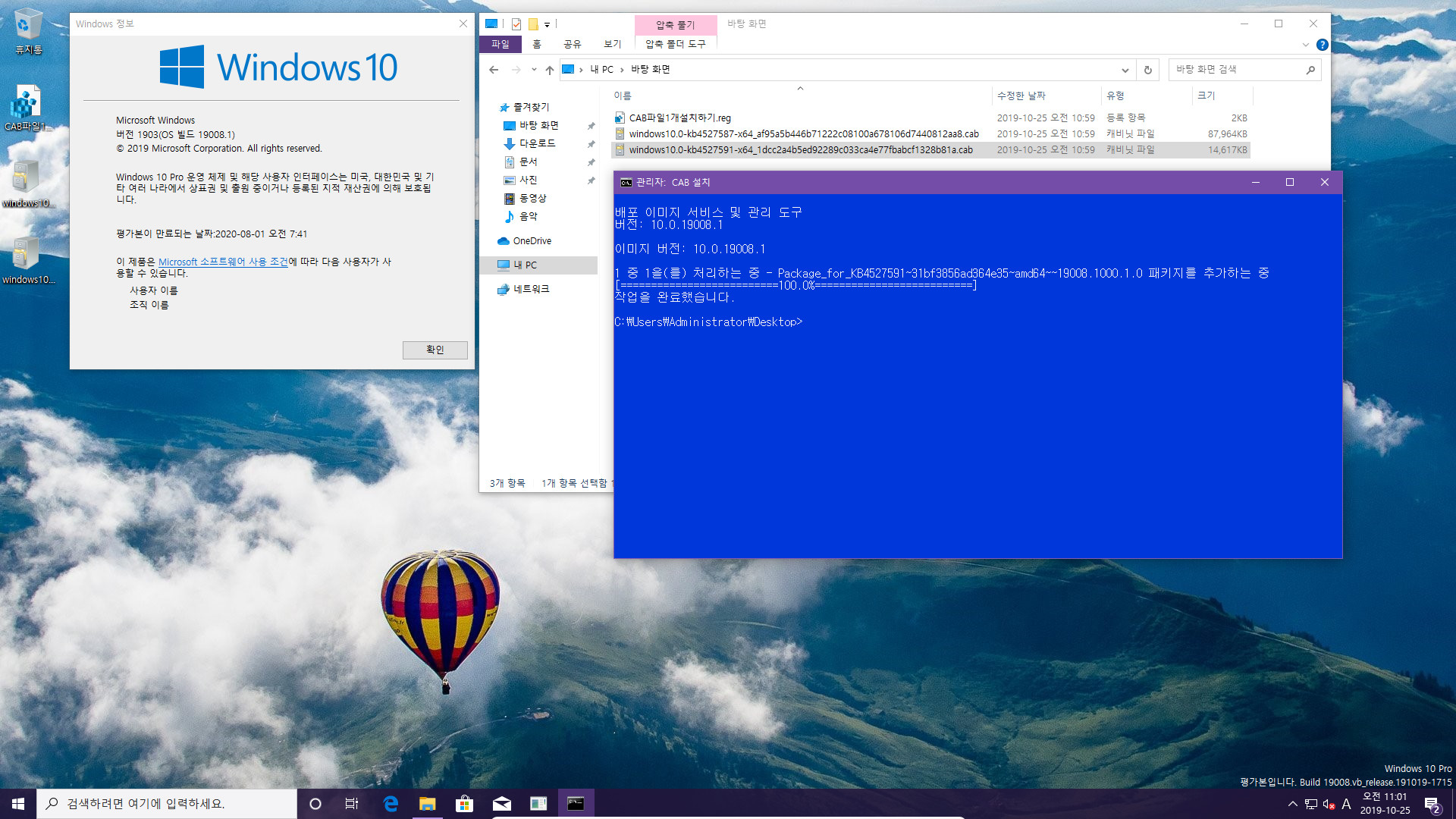Sort files by 이름 column header

pos(800,96)
